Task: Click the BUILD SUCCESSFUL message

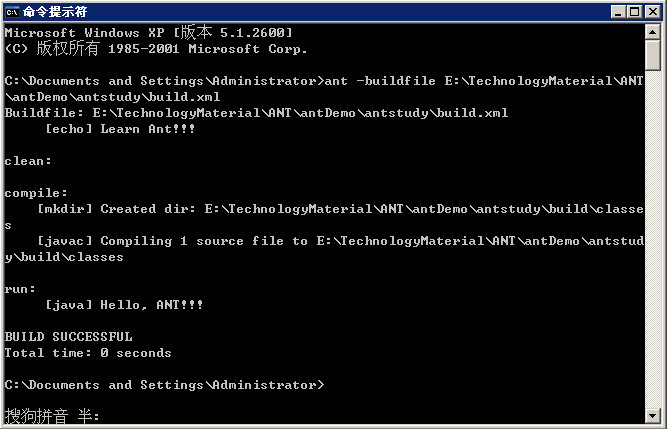Action: [68, 337]
